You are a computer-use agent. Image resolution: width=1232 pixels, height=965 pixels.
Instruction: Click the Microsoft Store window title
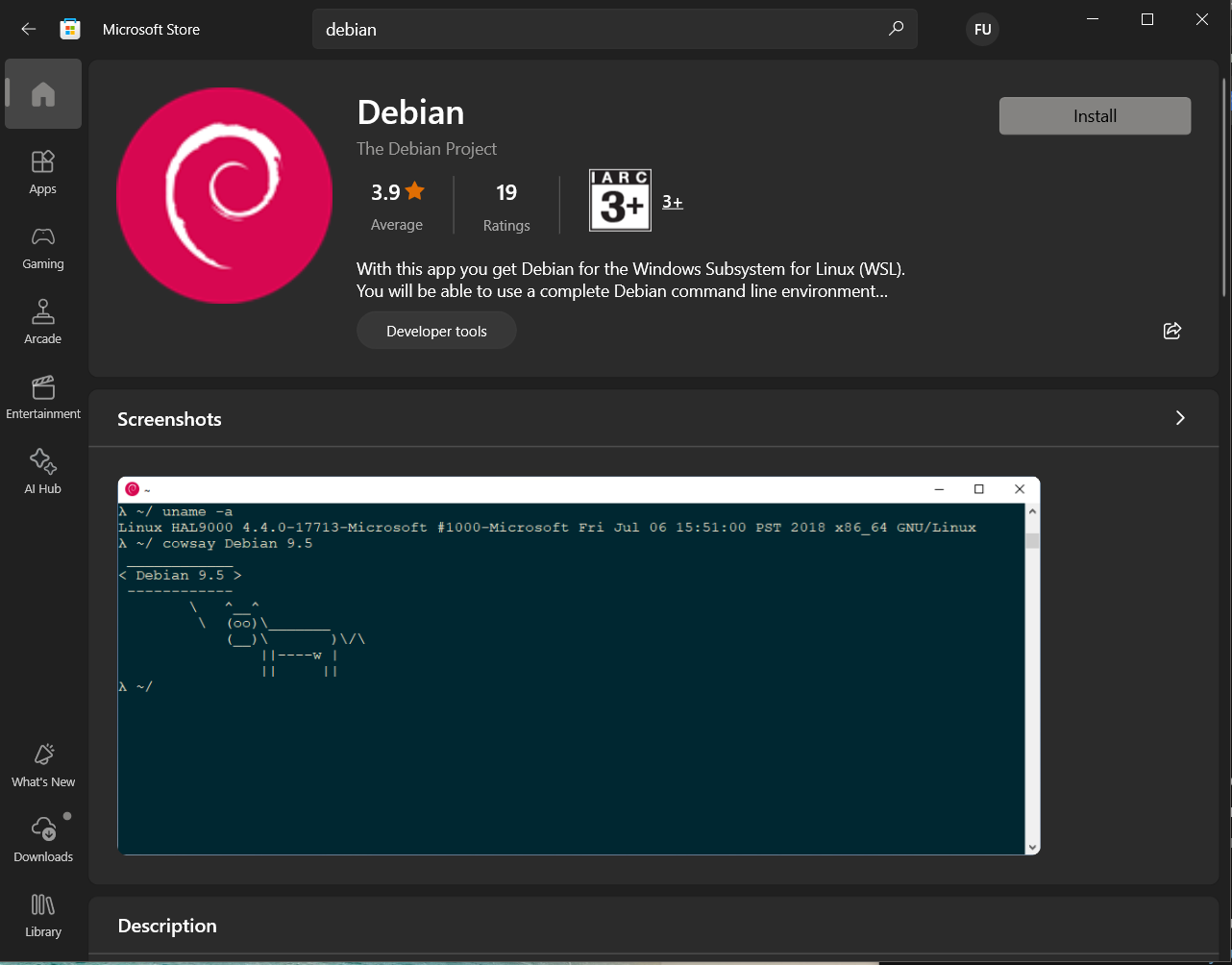click(151, 29)
